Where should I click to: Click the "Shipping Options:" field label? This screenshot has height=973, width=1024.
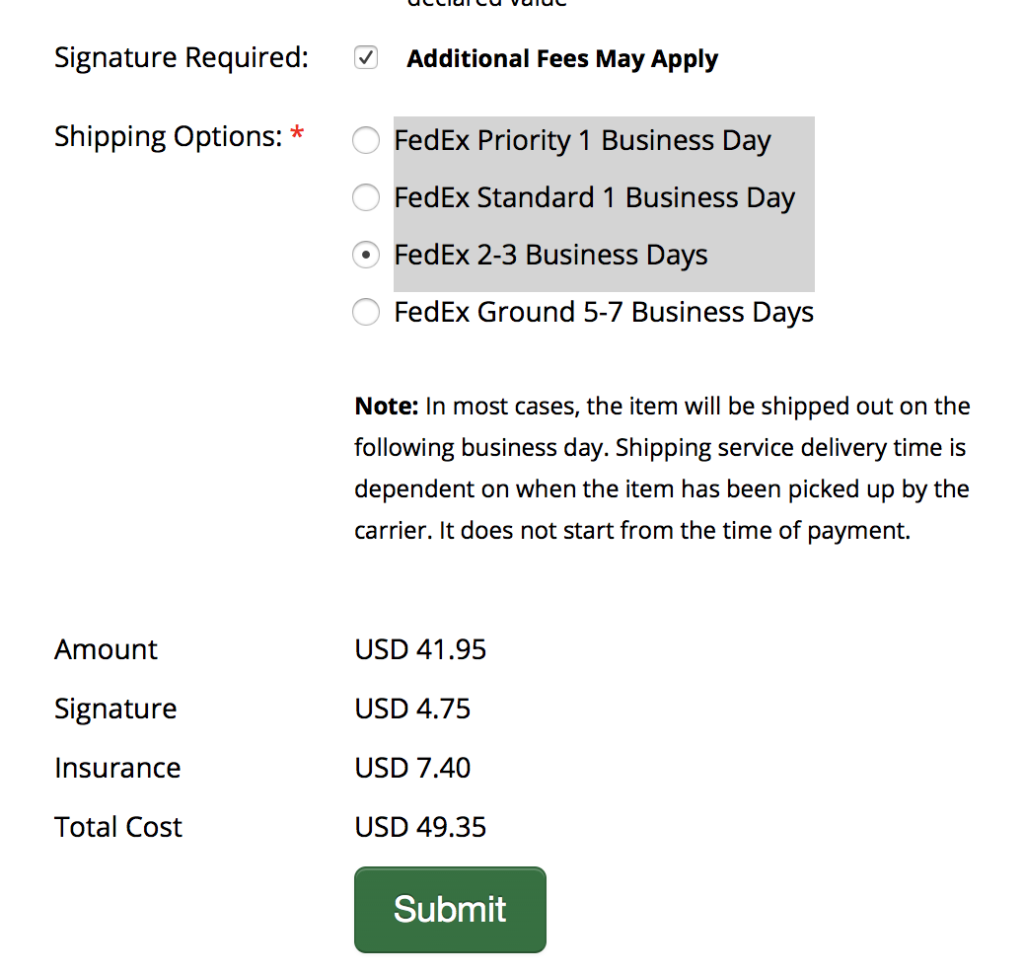(x=168, y=136)
